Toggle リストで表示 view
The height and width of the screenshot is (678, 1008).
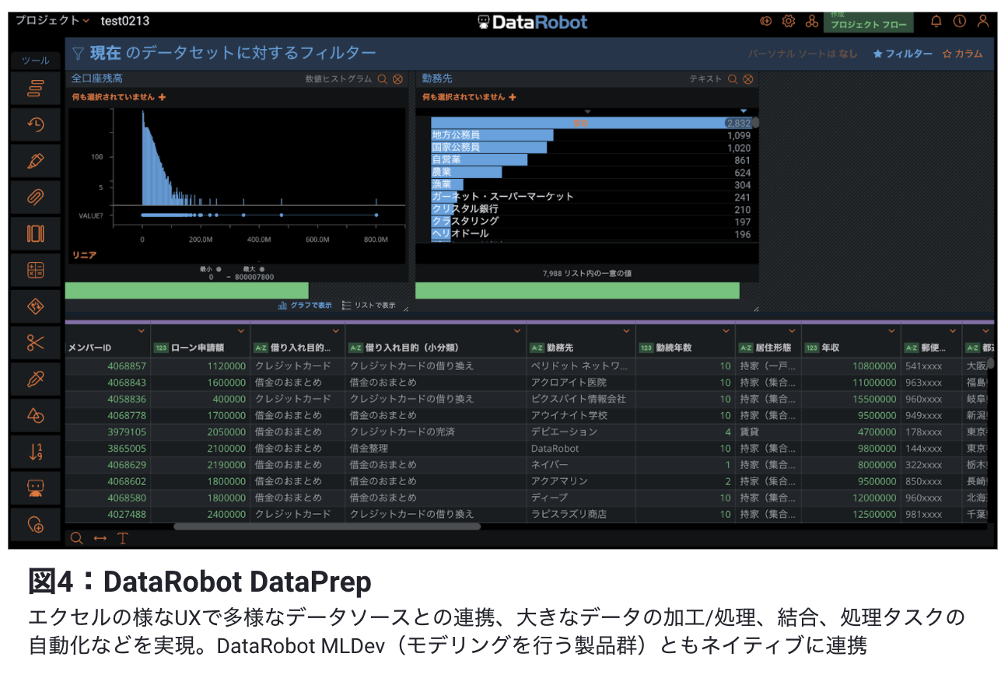tap(369, 305)
